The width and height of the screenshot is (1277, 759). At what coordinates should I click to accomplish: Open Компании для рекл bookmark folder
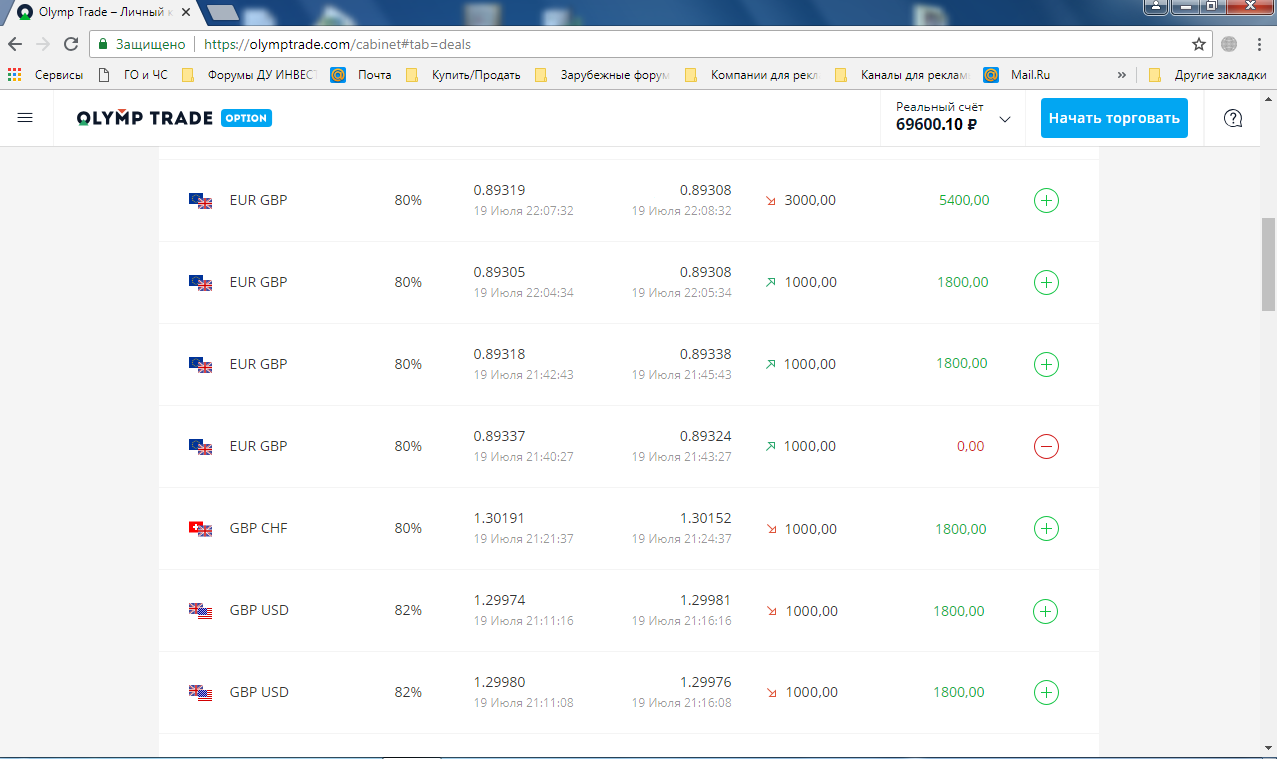click(x=752, y=74)
